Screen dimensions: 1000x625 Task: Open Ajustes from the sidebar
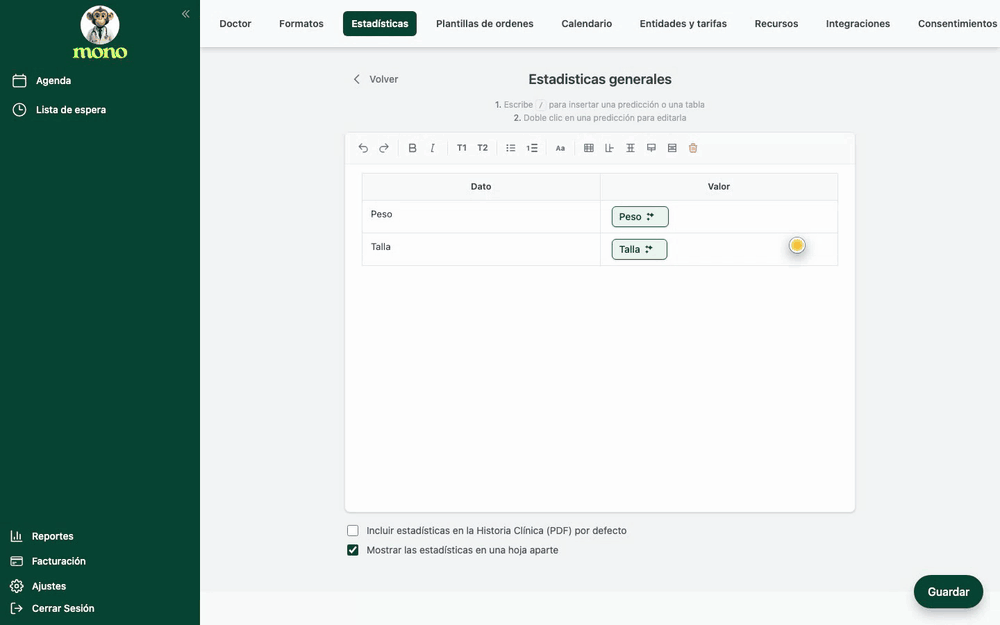point(49,585)
